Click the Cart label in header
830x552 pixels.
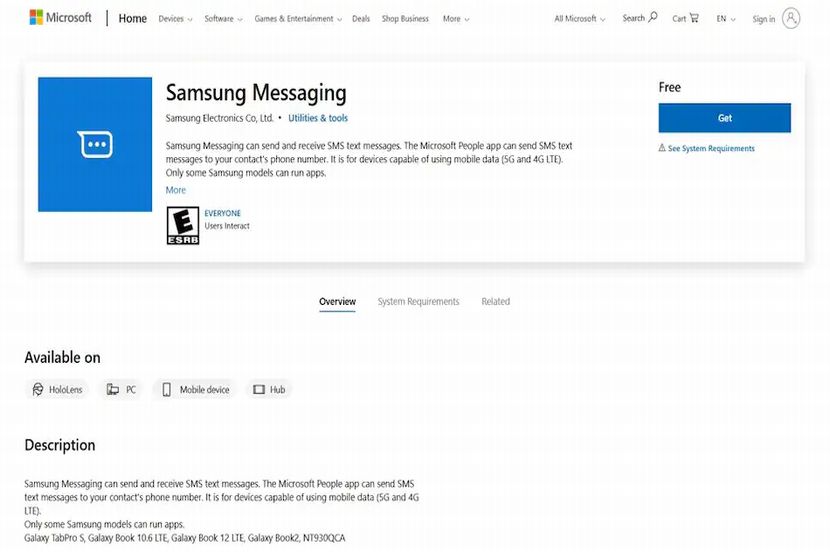click(x=679, y=19)
